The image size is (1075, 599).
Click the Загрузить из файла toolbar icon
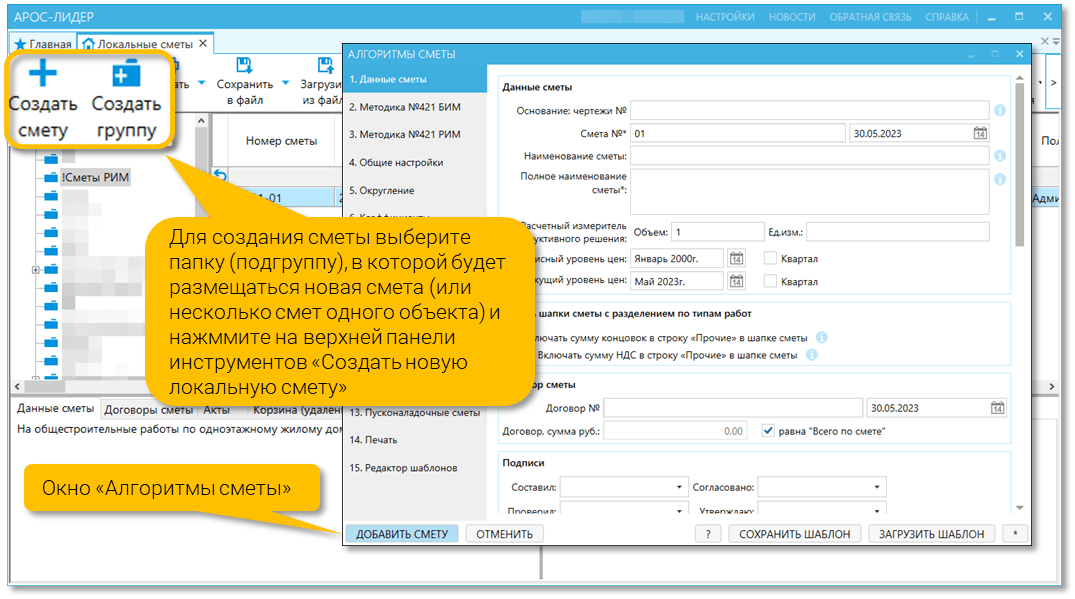[x=325, y=65]
